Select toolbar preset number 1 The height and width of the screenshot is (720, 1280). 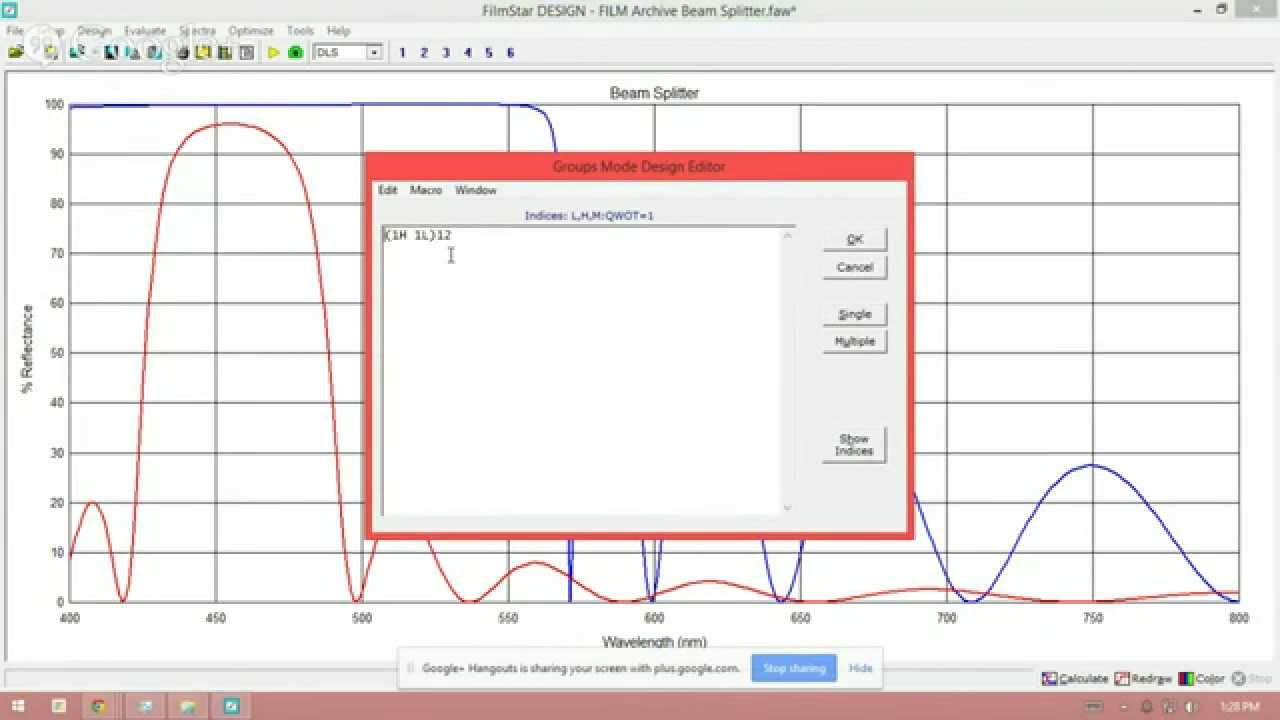tap(403, 53)
